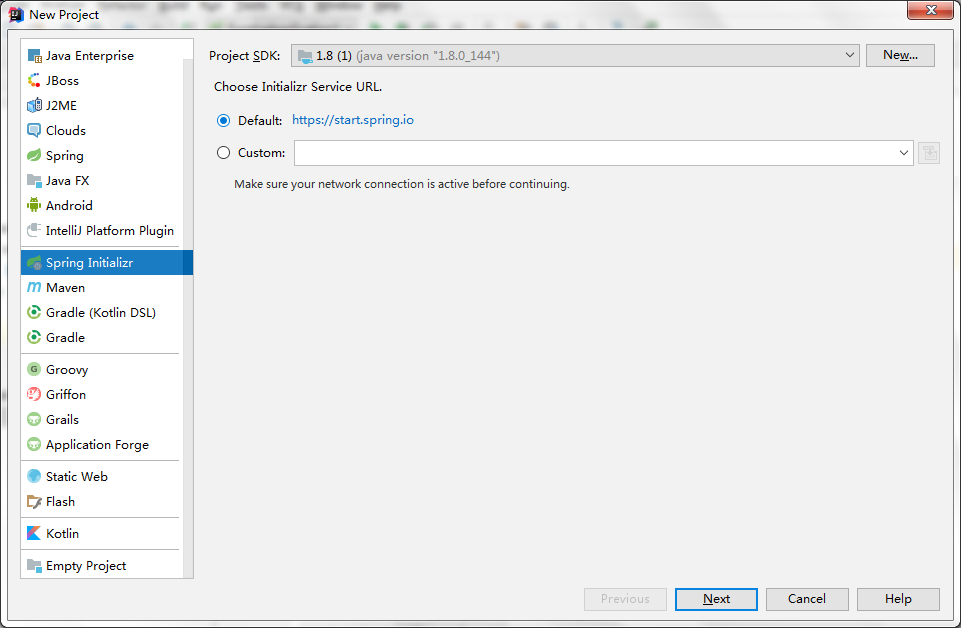Choose Maven project type
The height and width of the screenshot is (628, 961).
(102, 287)
